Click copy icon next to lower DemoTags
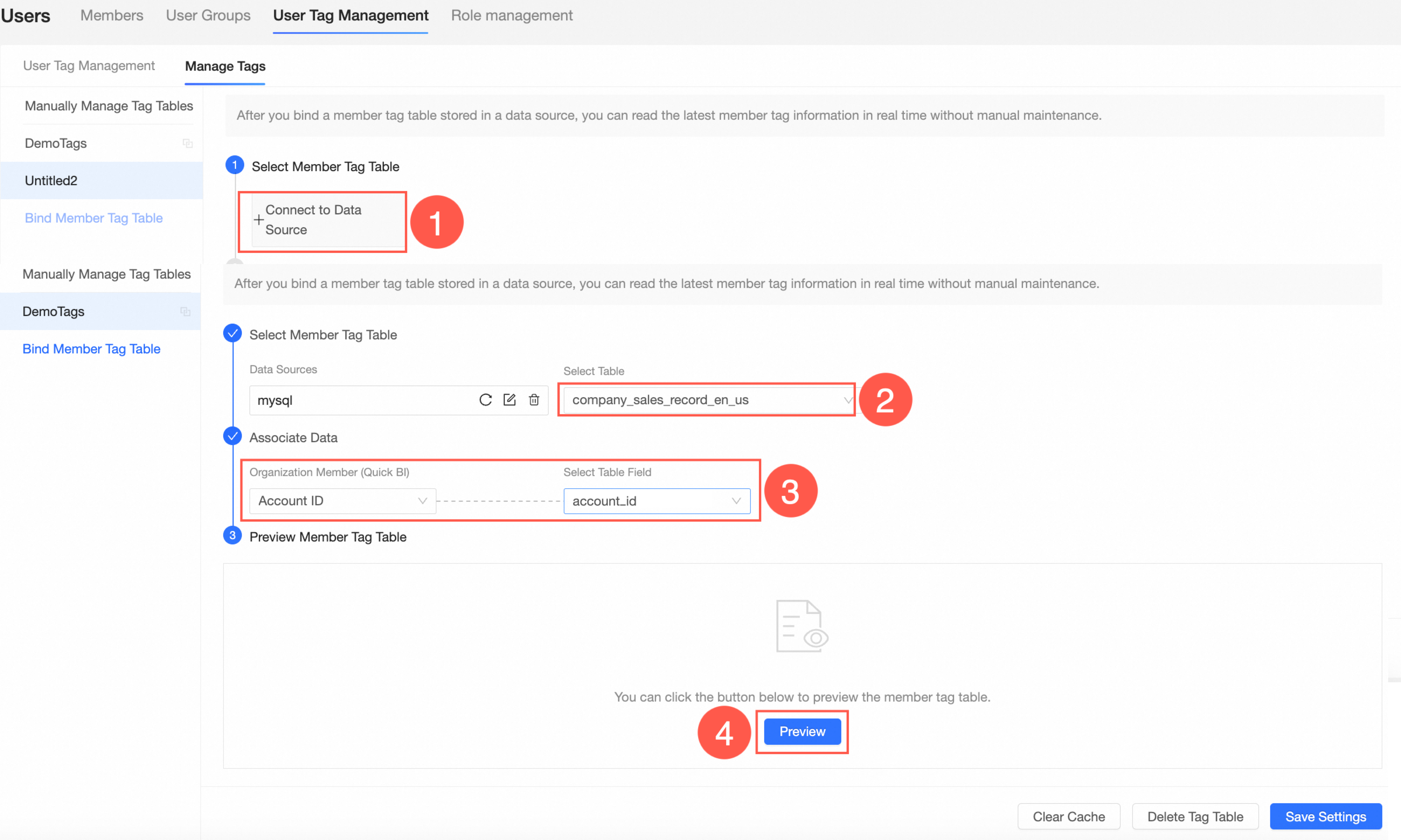 [185, 311]
